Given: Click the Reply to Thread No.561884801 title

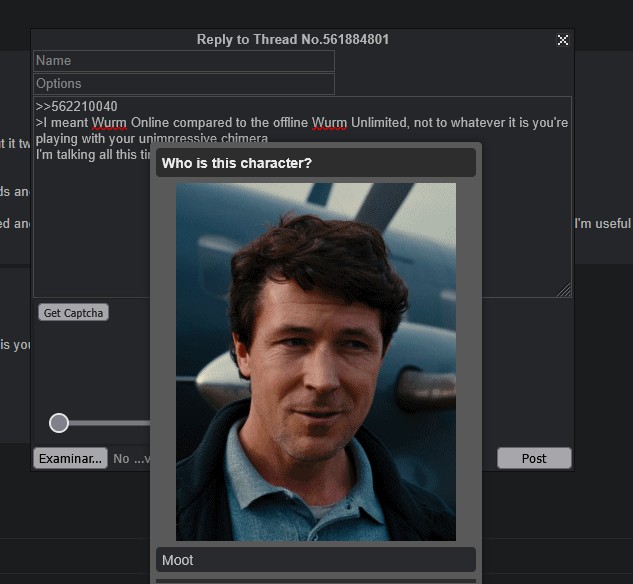Looking at the screenshot, I should [293, 40].
